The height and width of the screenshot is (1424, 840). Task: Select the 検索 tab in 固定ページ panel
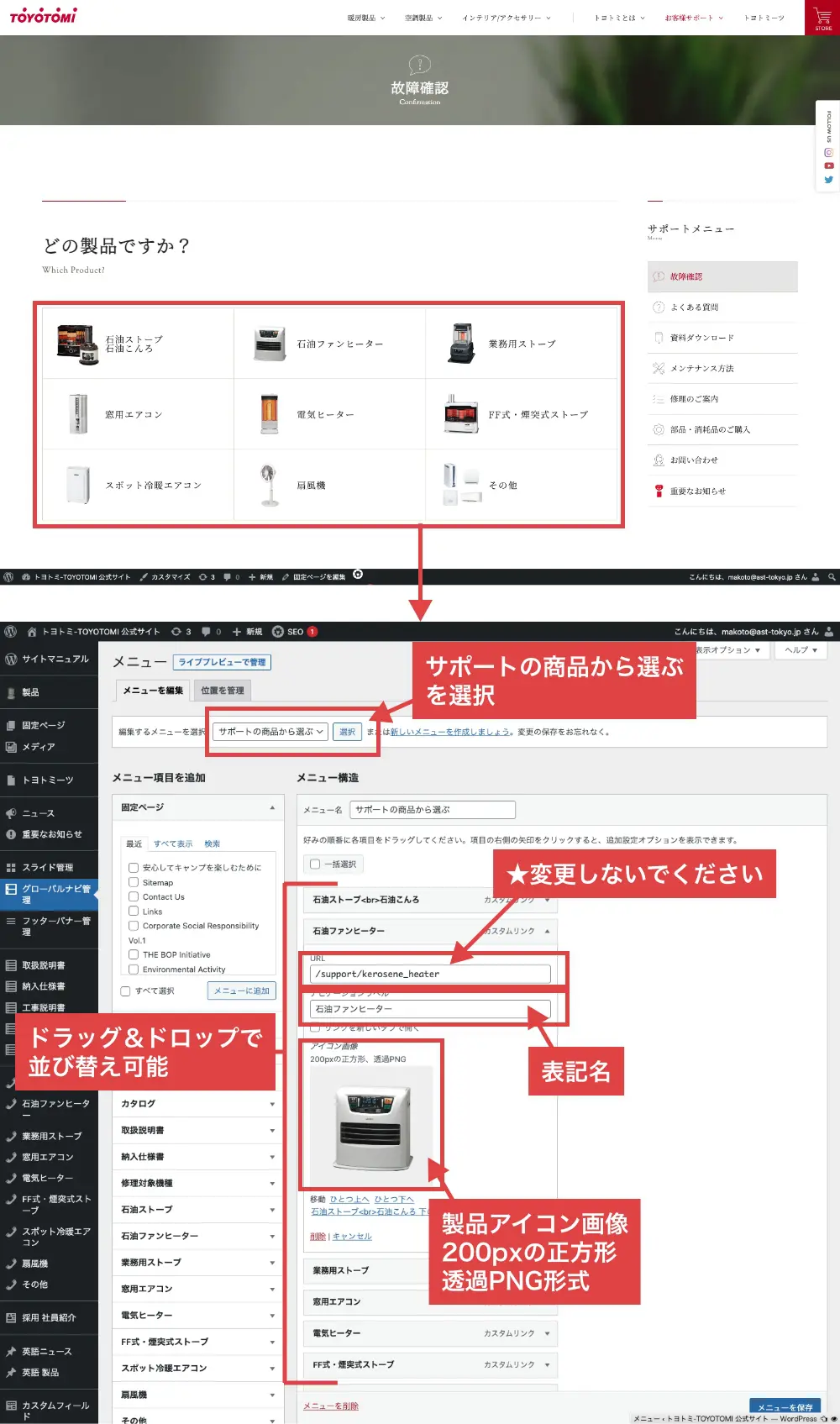click(x=213, y=843)
